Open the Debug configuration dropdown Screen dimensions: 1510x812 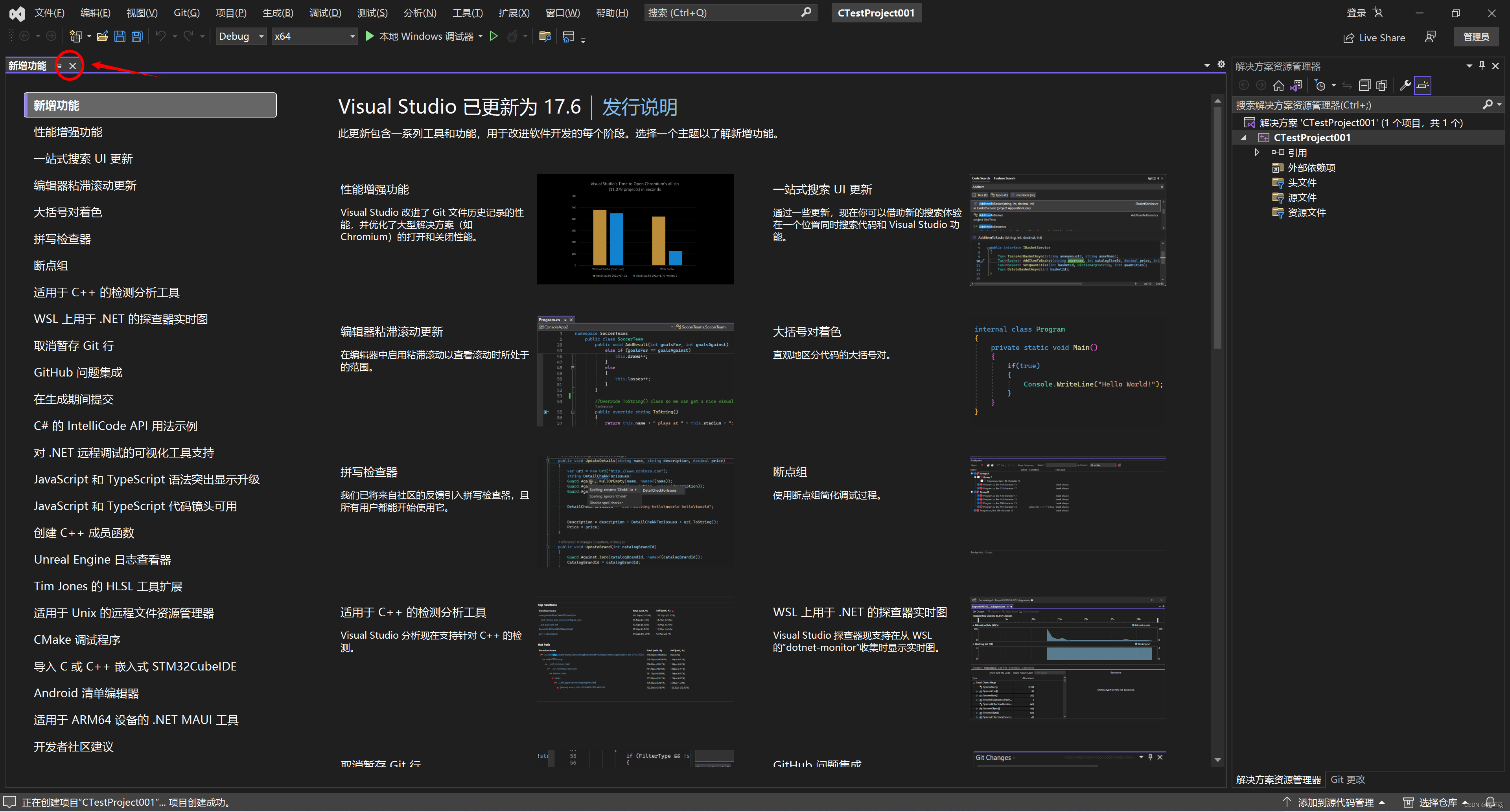[x=241, y=36]
